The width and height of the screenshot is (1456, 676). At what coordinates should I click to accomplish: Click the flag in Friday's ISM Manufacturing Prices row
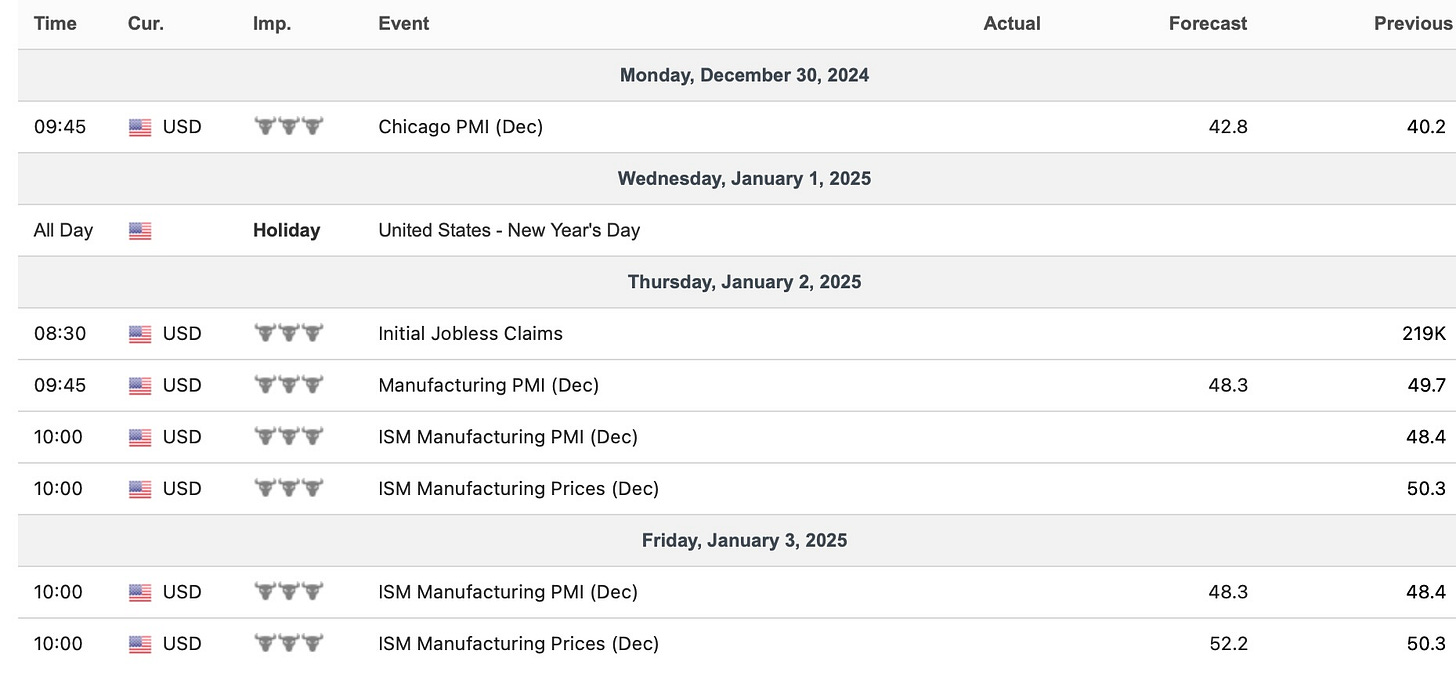[140, 644]
